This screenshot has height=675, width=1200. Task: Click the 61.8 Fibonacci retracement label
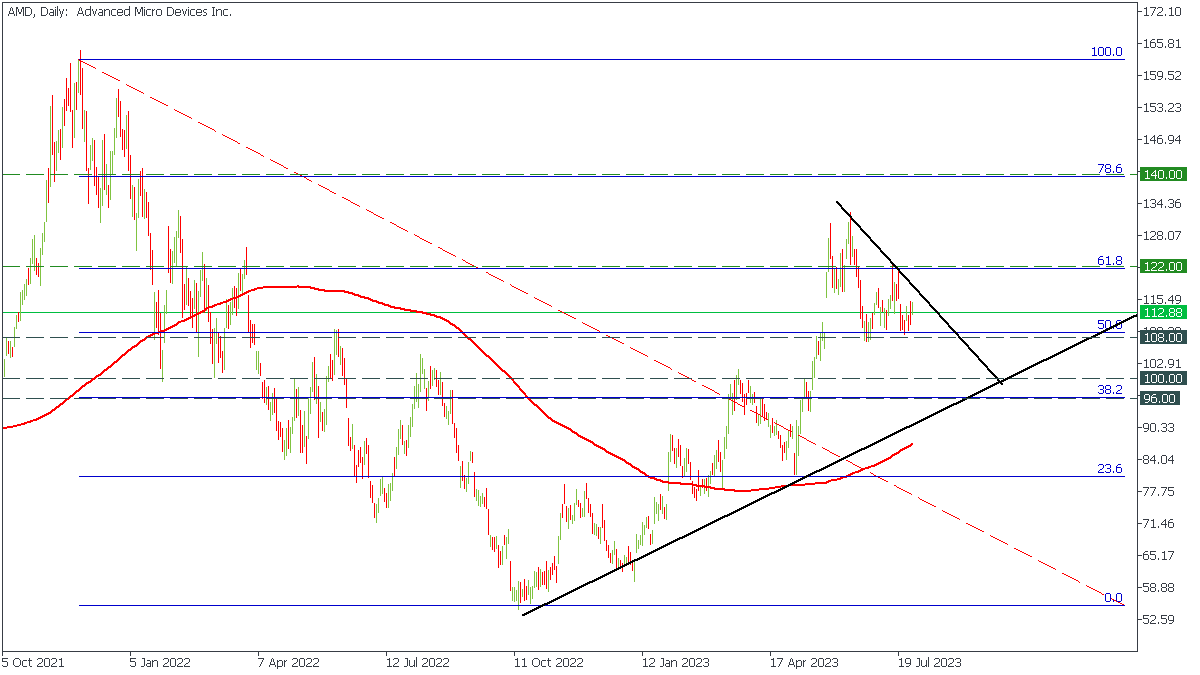(x=1110, y=260)
